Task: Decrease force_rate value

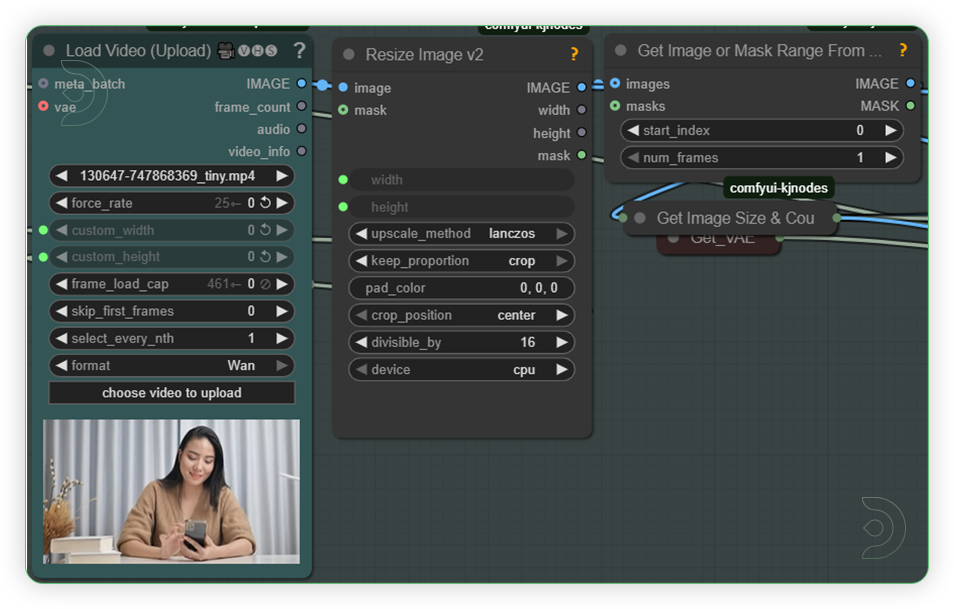Action: tap(61, 203)
